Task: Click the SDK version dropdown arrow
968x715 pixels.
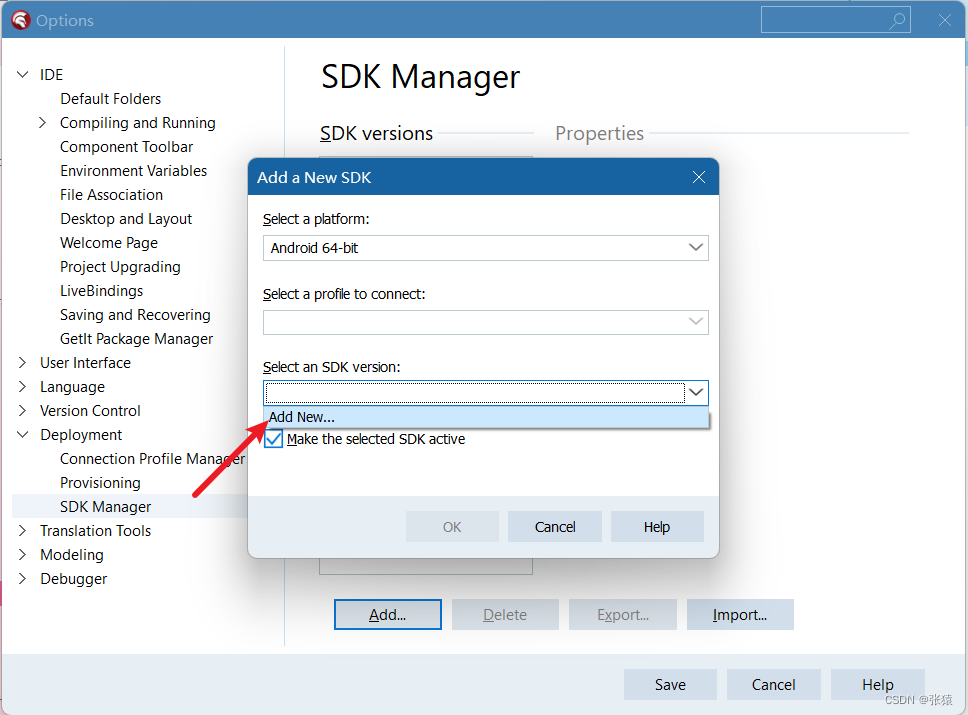Action: coord(696,393)
